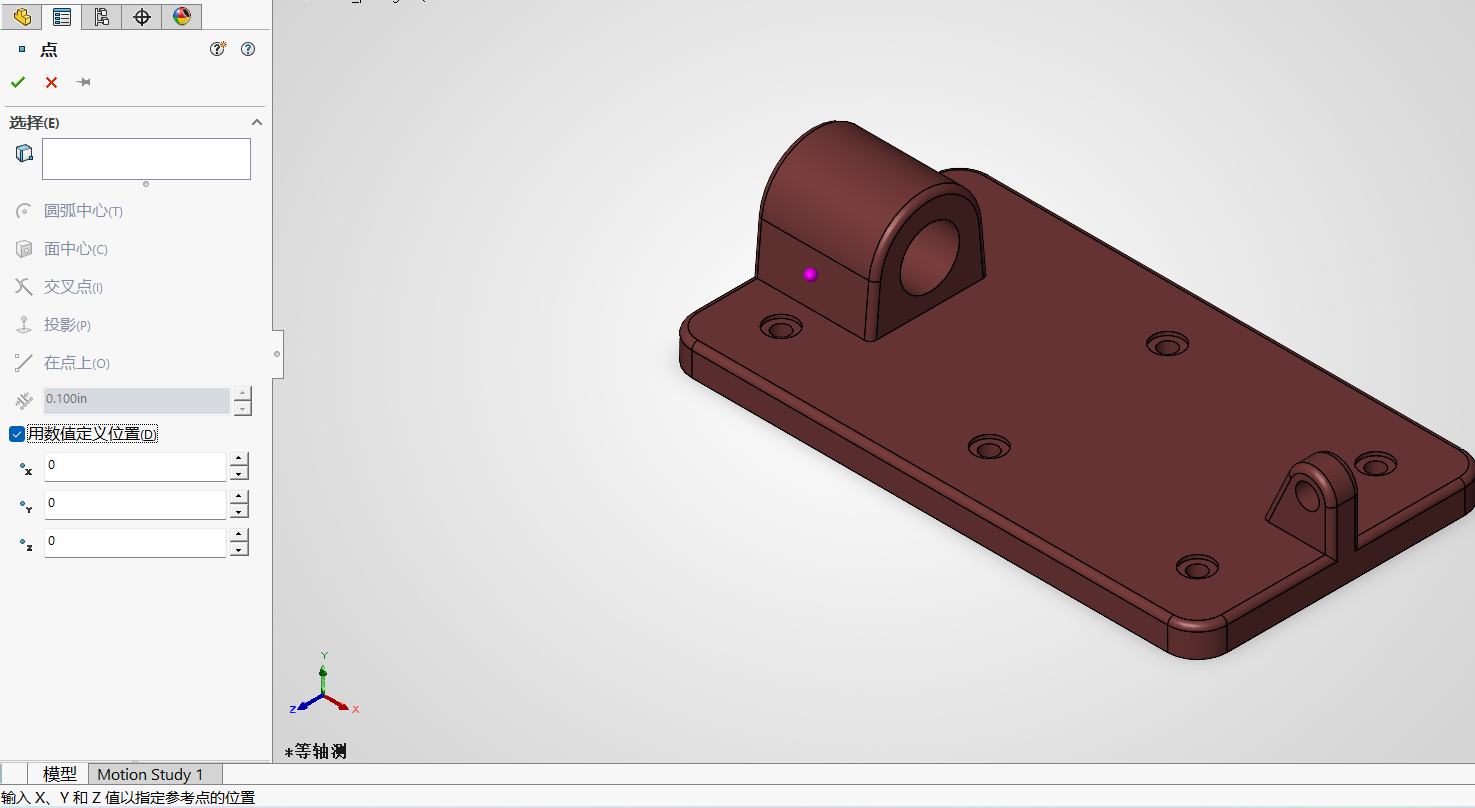The image size is (1475, 808).
Task: Collapse the 选择 section chevron
Action: [256, 122]
